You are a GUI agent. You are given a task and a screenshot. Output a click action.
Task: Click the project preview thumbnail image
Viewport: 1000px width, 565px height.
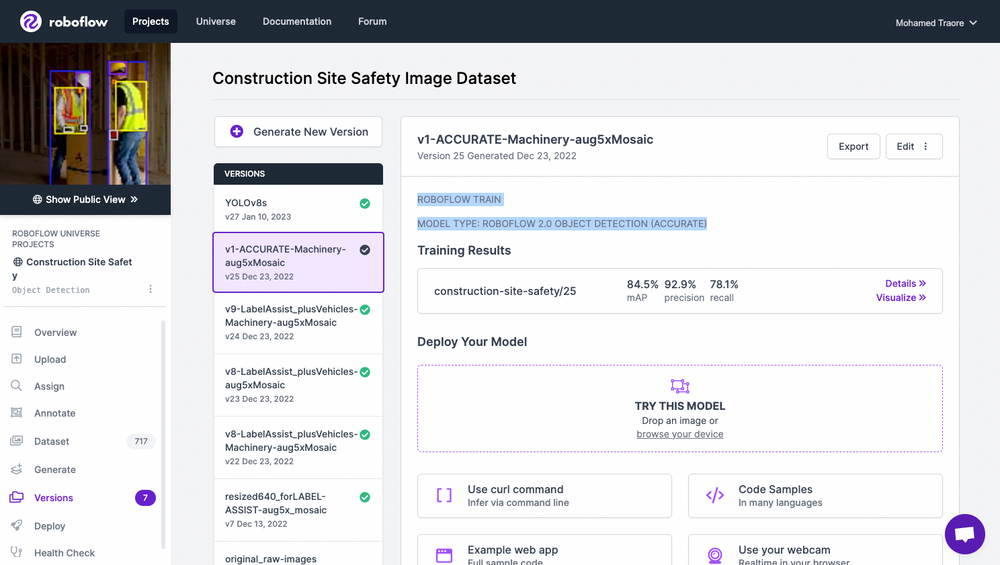tap(85, 114)
